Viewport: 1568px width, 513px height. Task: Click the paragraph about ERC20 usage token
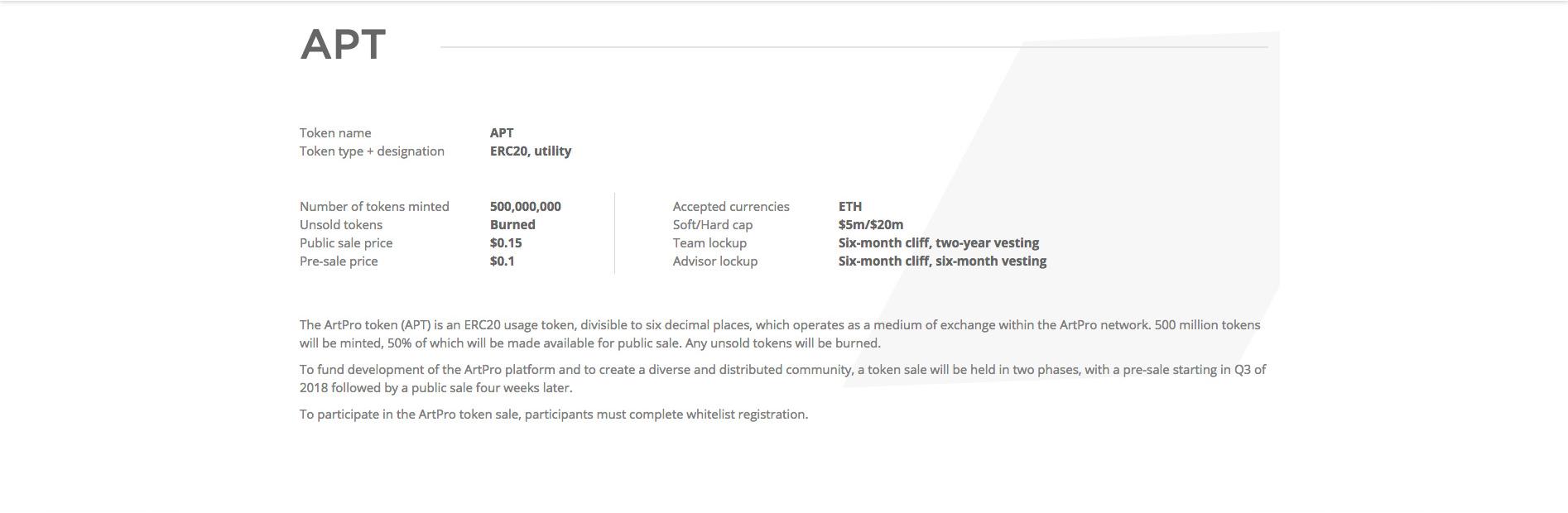point(780,334)
